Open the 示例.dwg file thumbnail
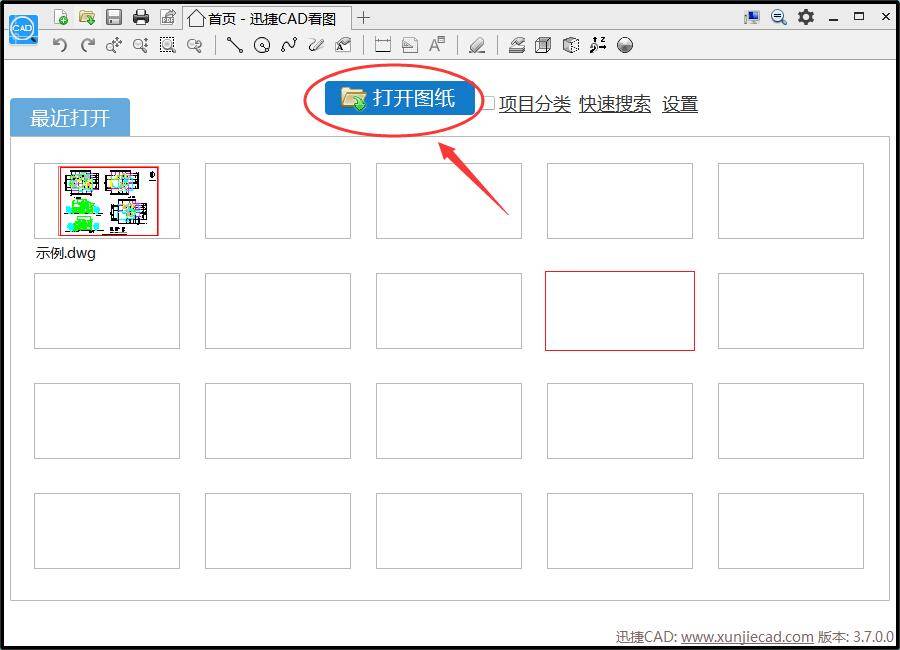The height and width of the screenshot is (650, 900). [106, 200]
